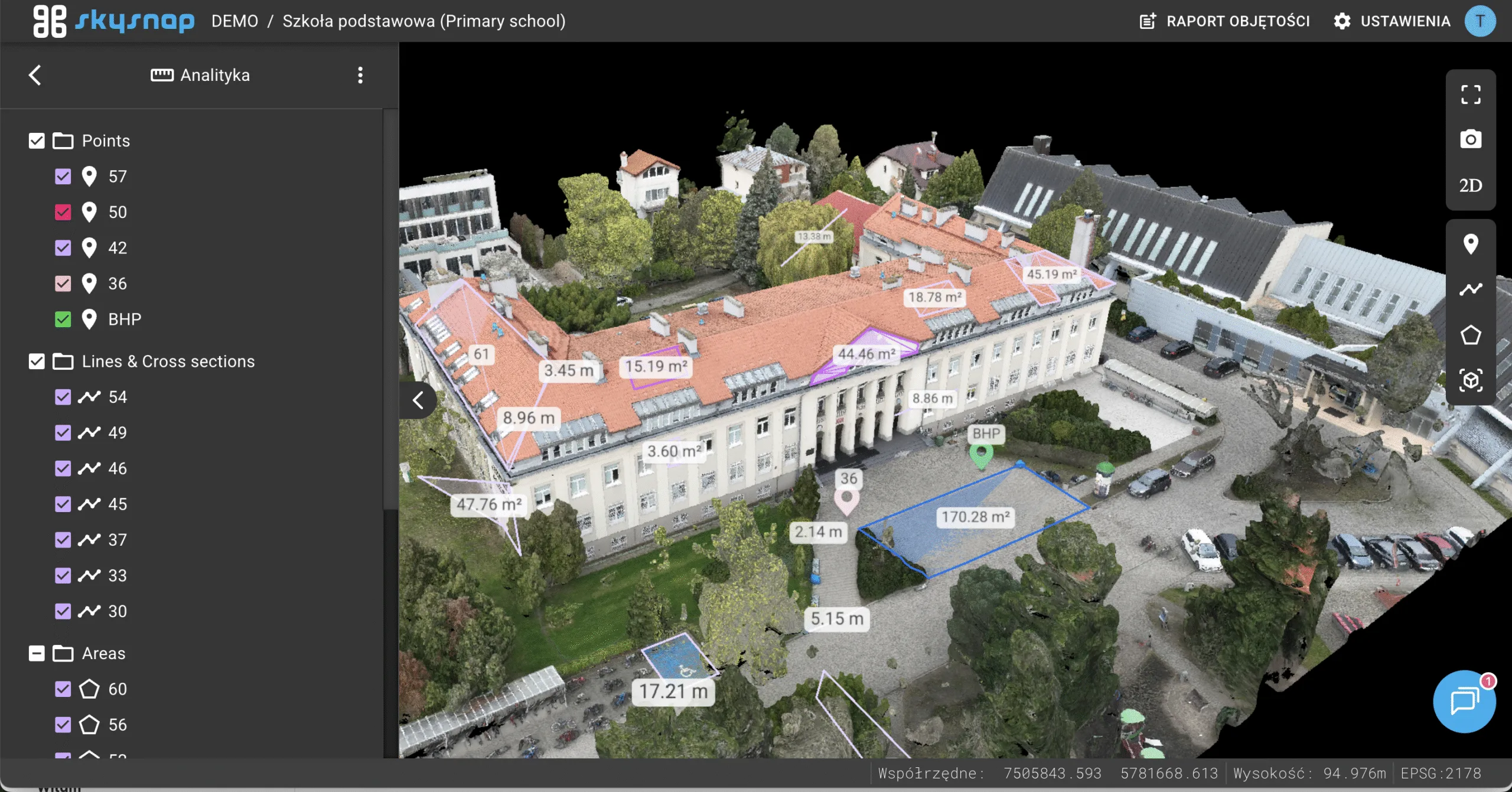Open the chat support bubble

click(1464, 701)
